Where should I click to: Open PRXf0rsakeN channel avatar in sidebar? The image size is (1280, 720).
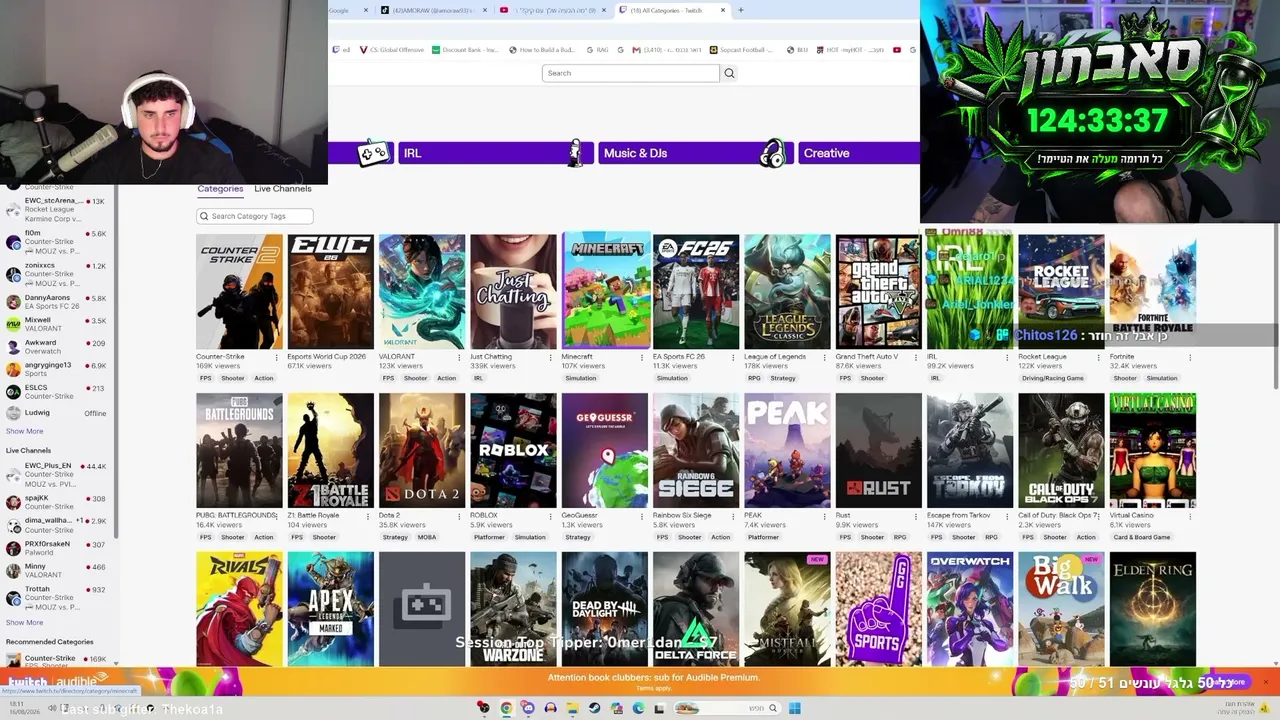[x=13, y=548]
